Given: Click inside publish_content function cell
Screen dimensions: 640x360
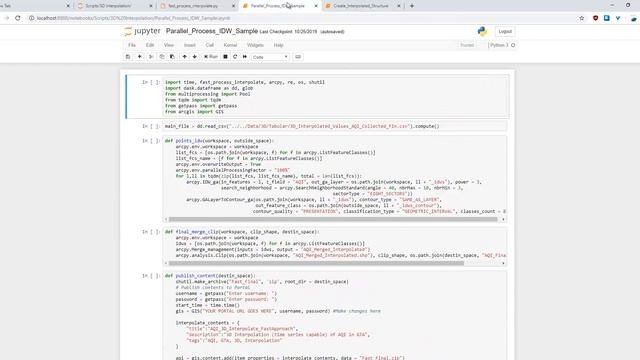Looking at the screenshot, I should pos(335,316).
